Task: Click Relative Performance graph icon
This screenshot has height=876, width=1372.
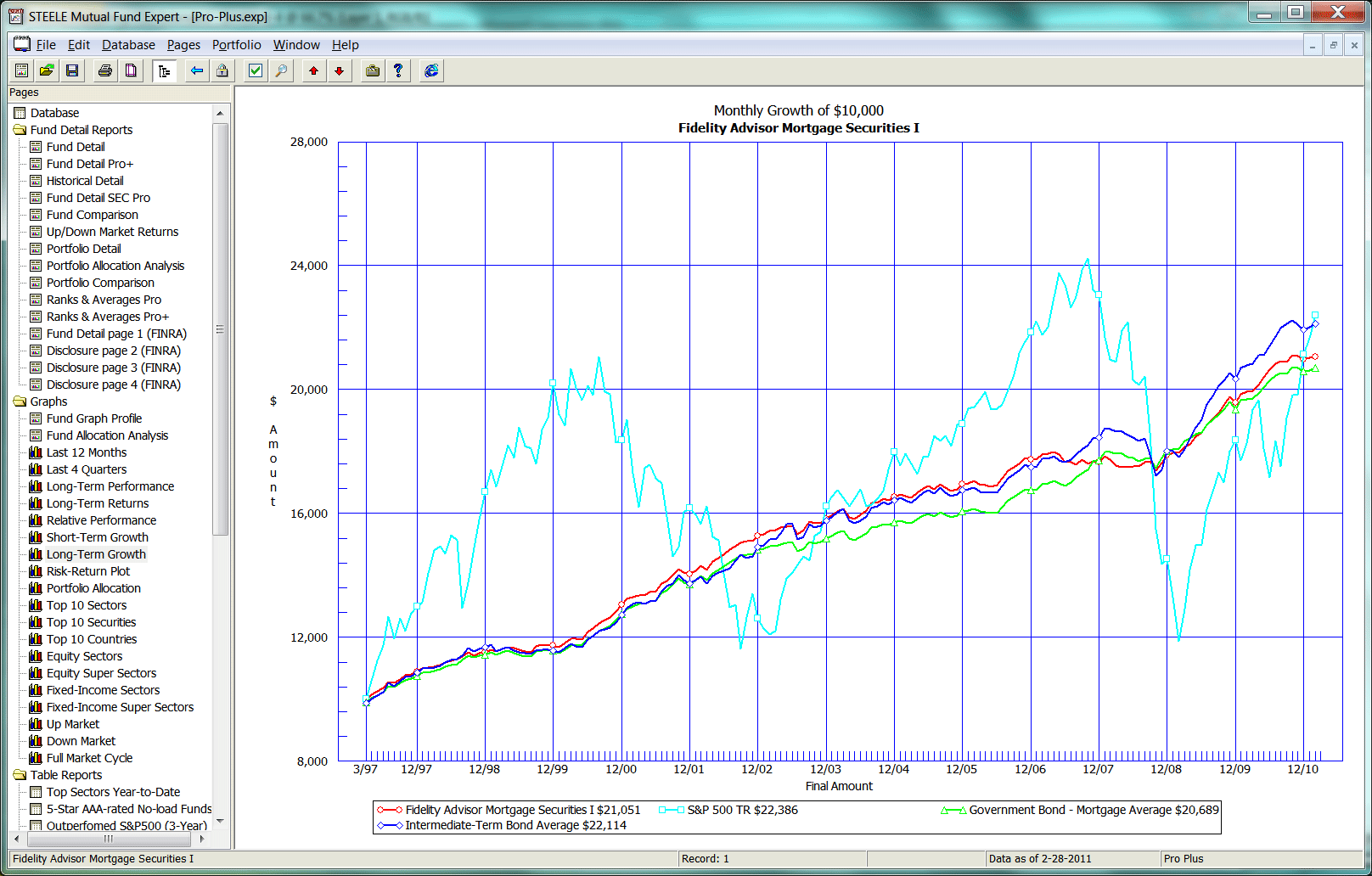Action: click(36, 520)
